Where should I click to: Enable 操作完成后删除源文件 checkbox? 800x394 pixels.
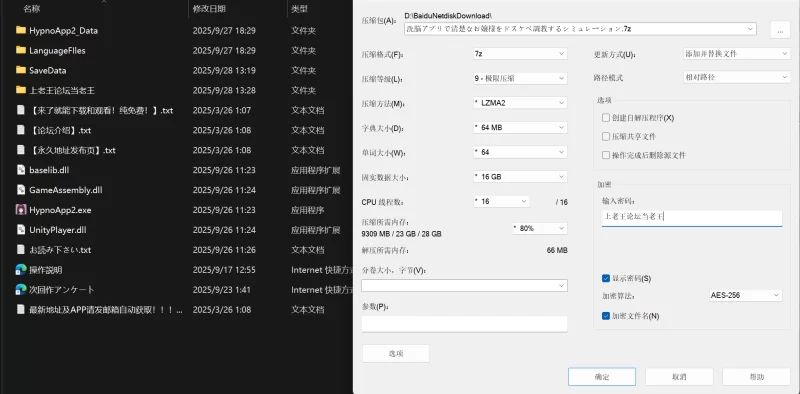pyautogui.click(x=606, y=155)
